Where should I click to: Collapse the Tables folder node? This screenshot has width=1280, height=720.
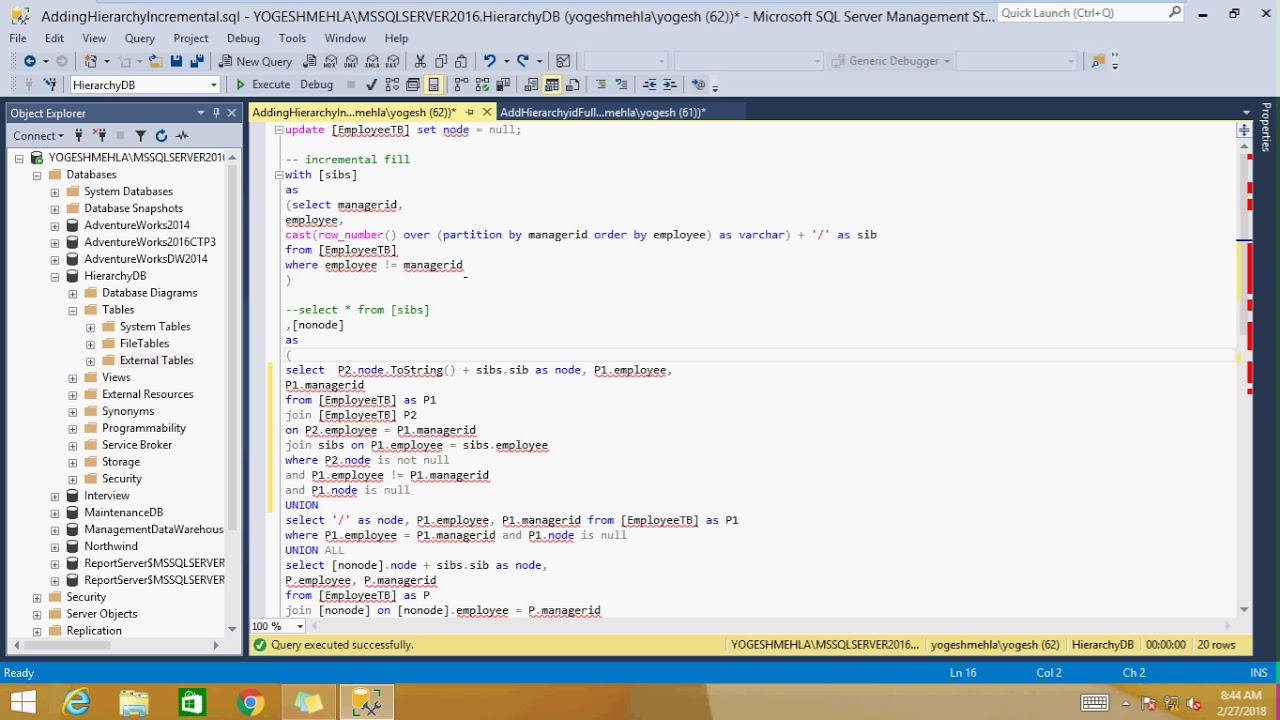click(73, 310)
